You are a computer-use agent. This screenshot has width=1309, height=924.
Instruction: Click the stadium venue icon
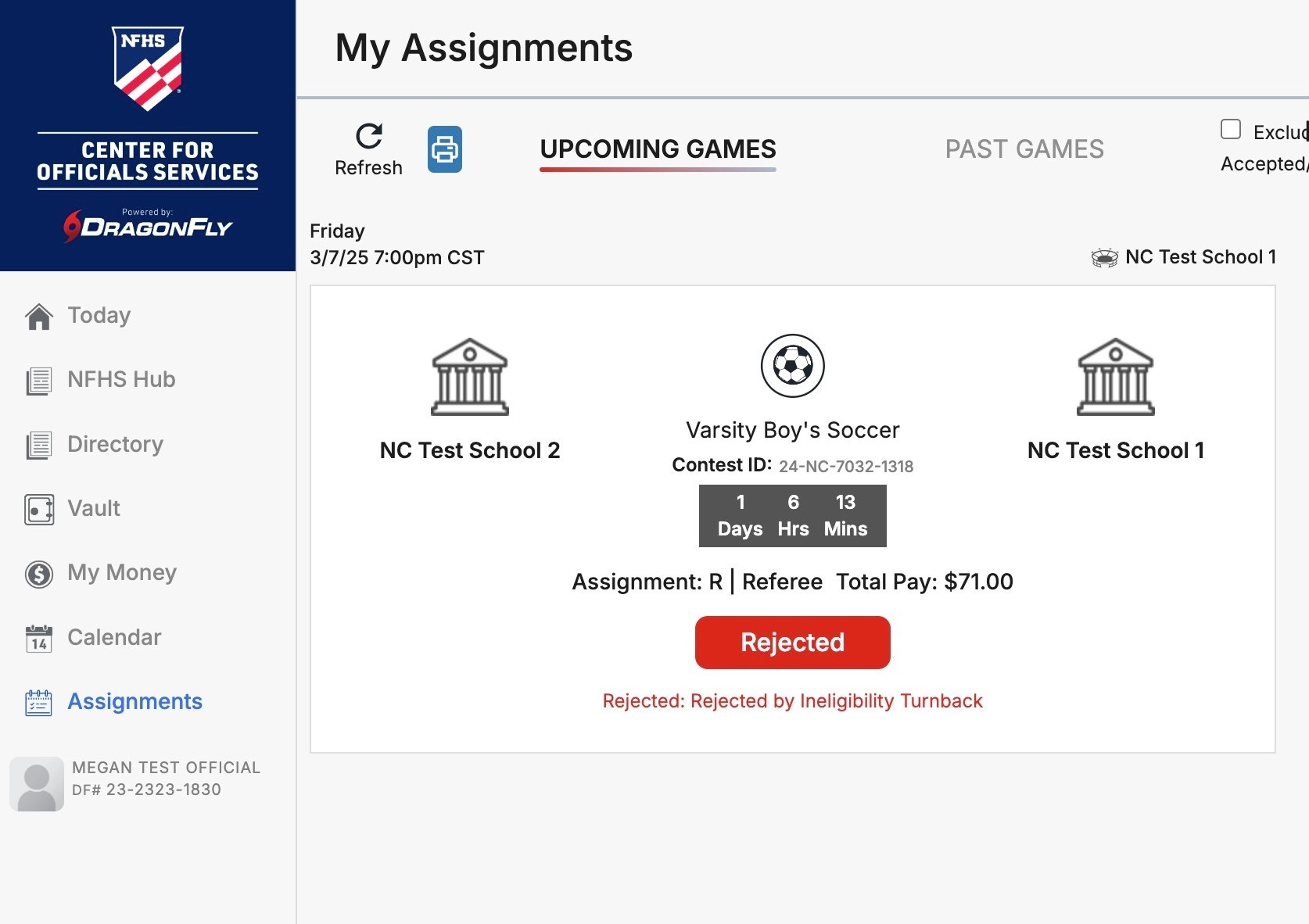coord(1104,257)
